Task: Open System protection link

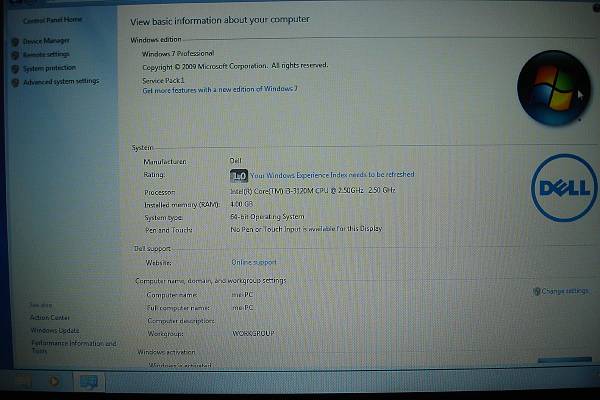Action: (49, 68)
